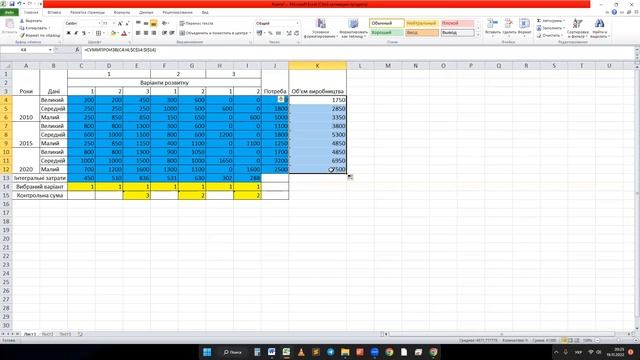Cut selection with the Вырезать button
This screenshot has height=360, width=640.
(x=31, y=21)
